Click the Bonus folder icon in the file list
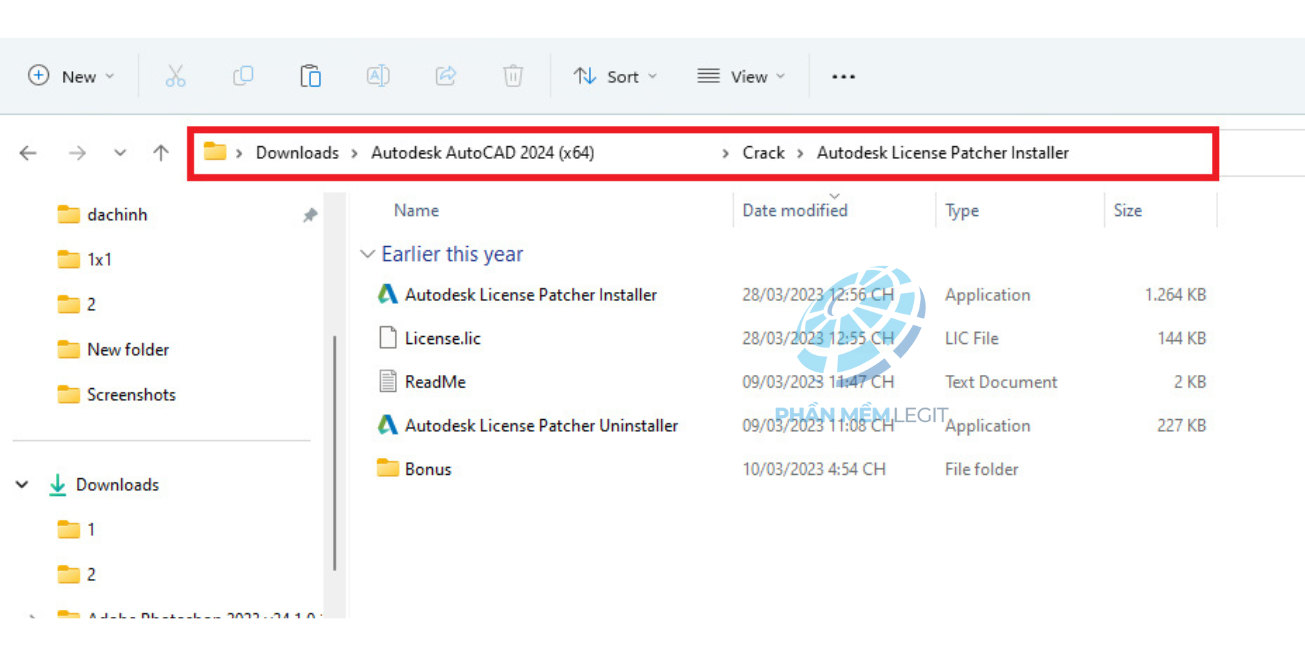1305x656 pixels. (x=388, y=468)
